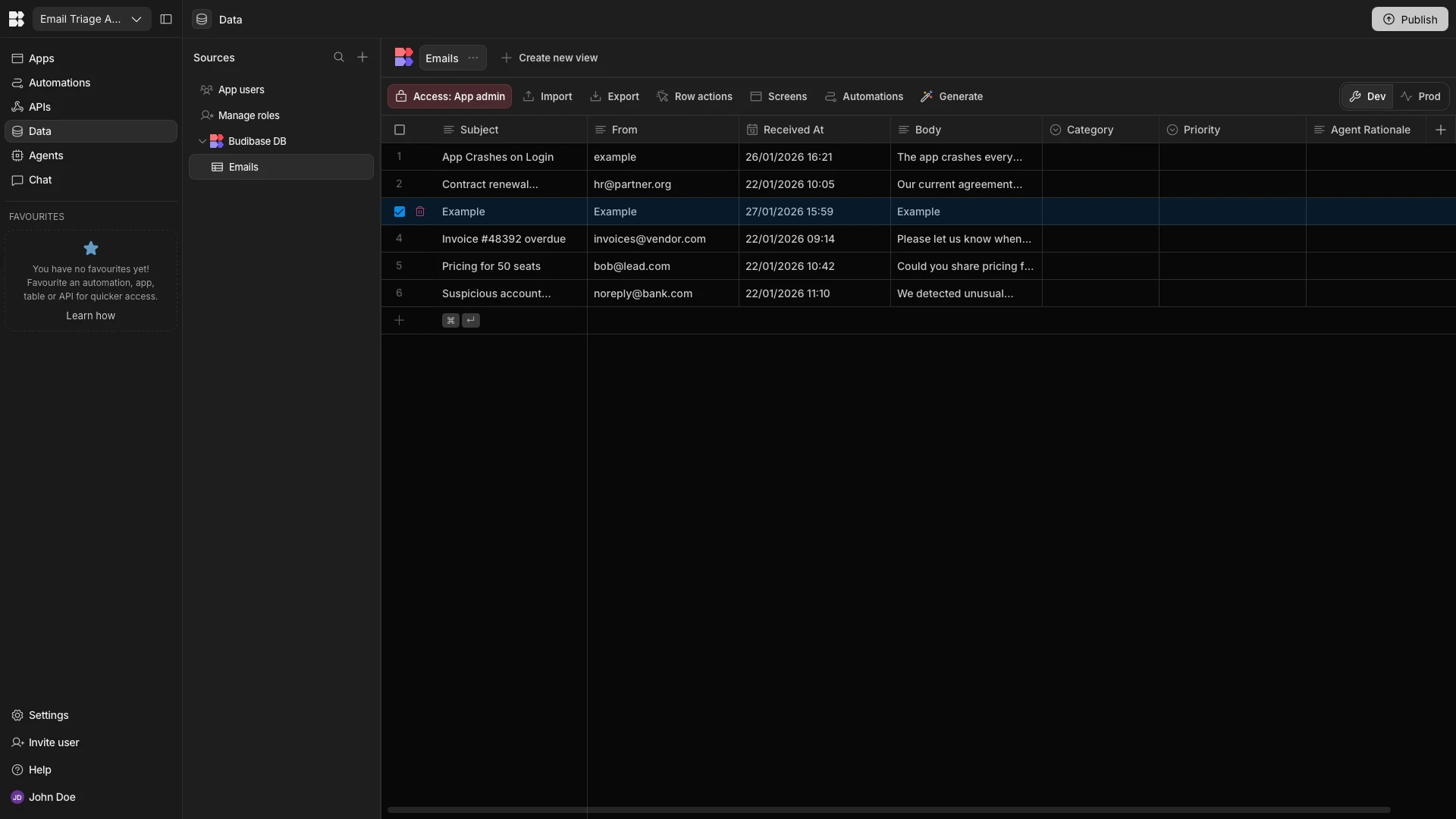Click the Budibase logo in top-left corner
This screenshot has width=1456, height=819.
16,19
